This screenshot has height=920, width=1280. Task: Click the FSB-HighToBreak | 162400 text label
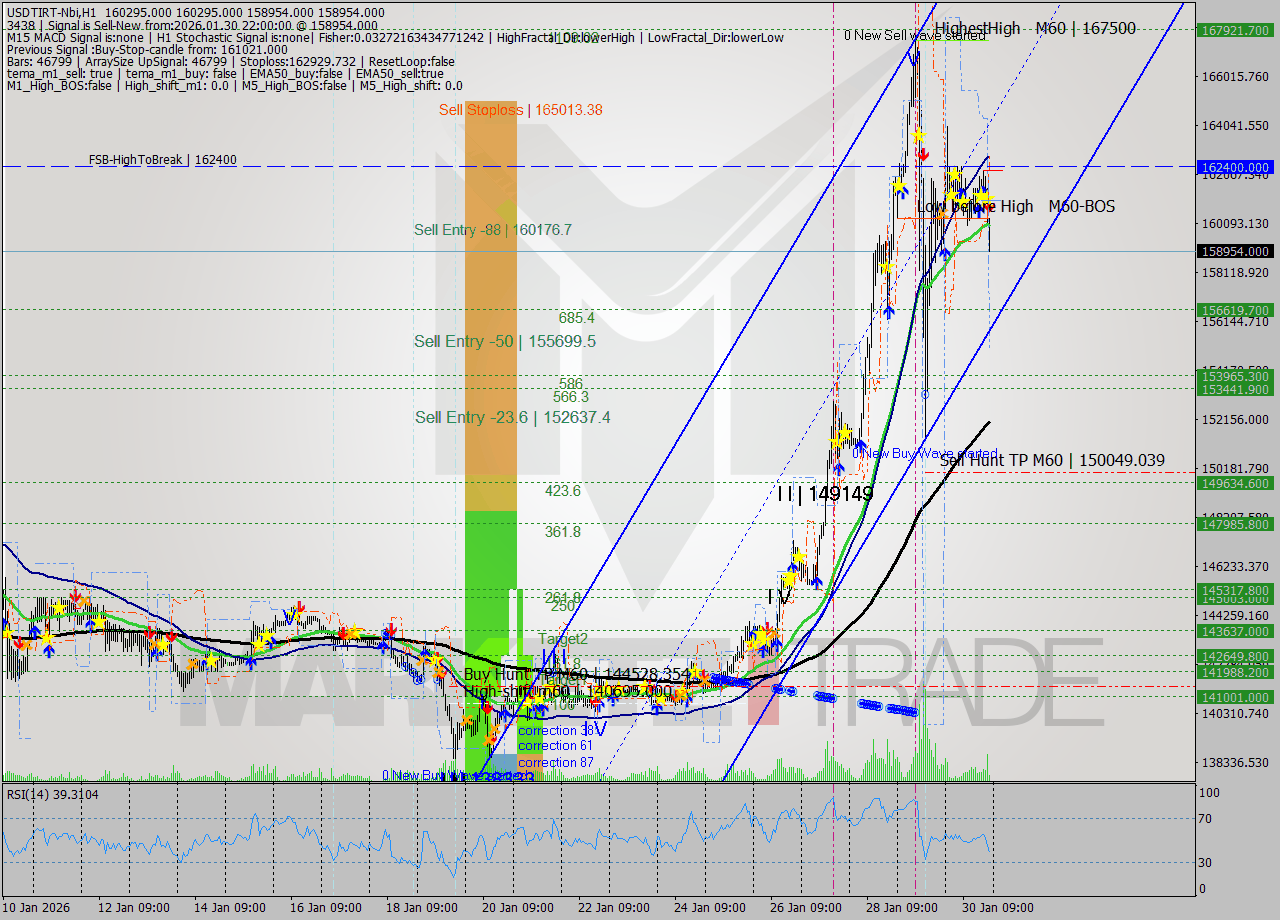coord(163,158)
